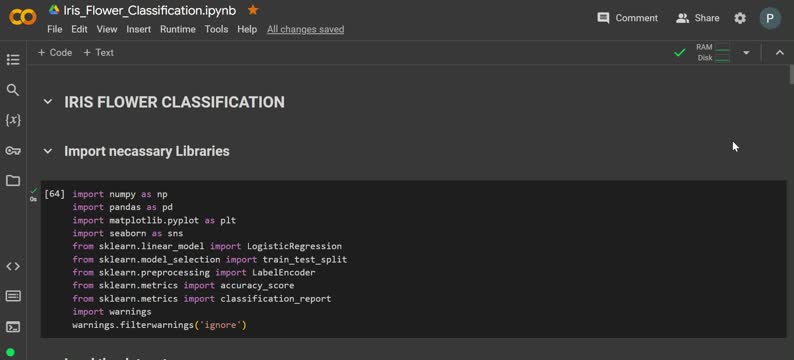Click the line 'import seaborn as sns'

[x=128, y=233]
